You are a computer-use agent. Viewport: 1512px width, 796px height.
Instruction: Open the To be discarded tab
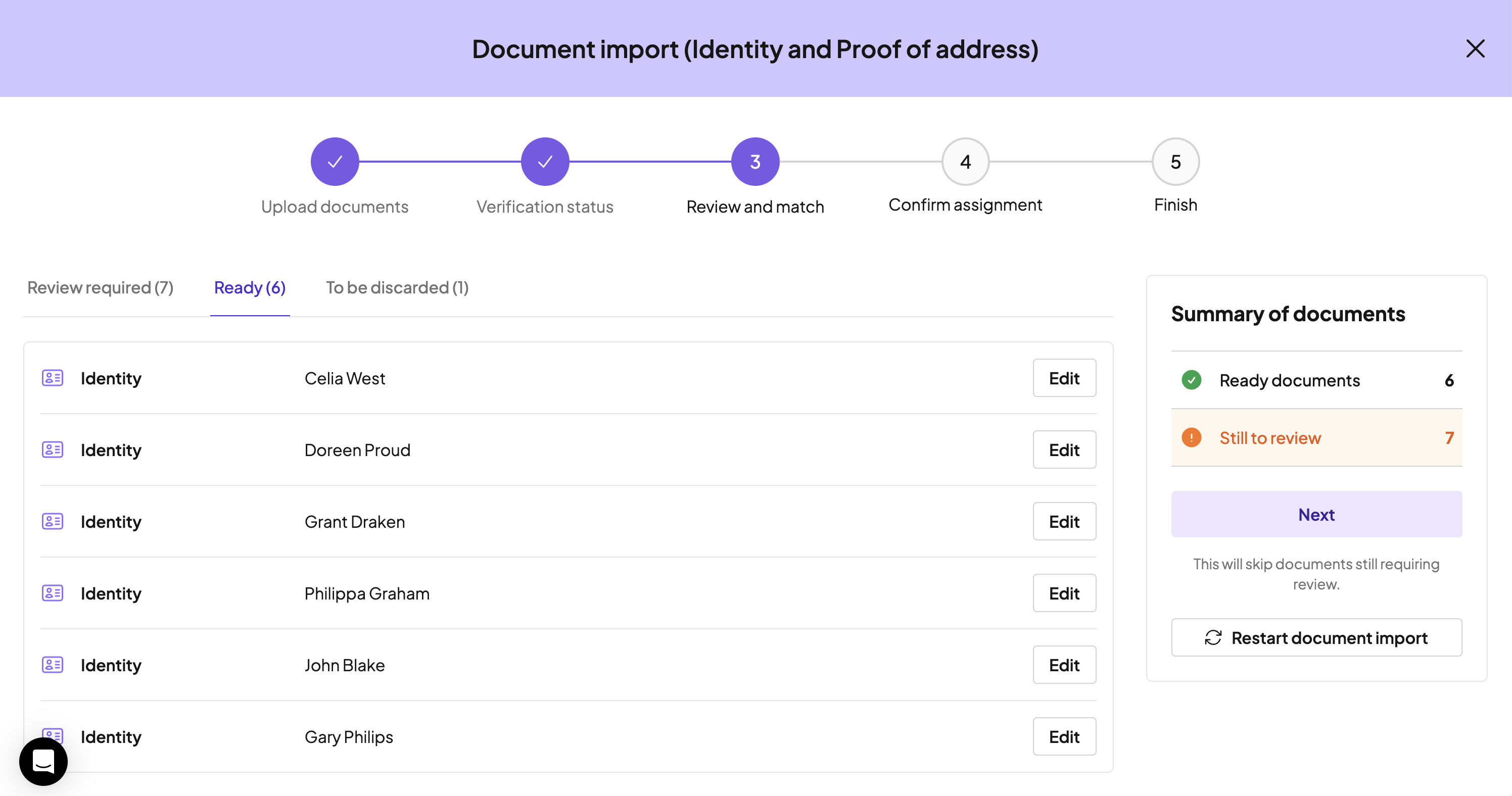[397, 287]
